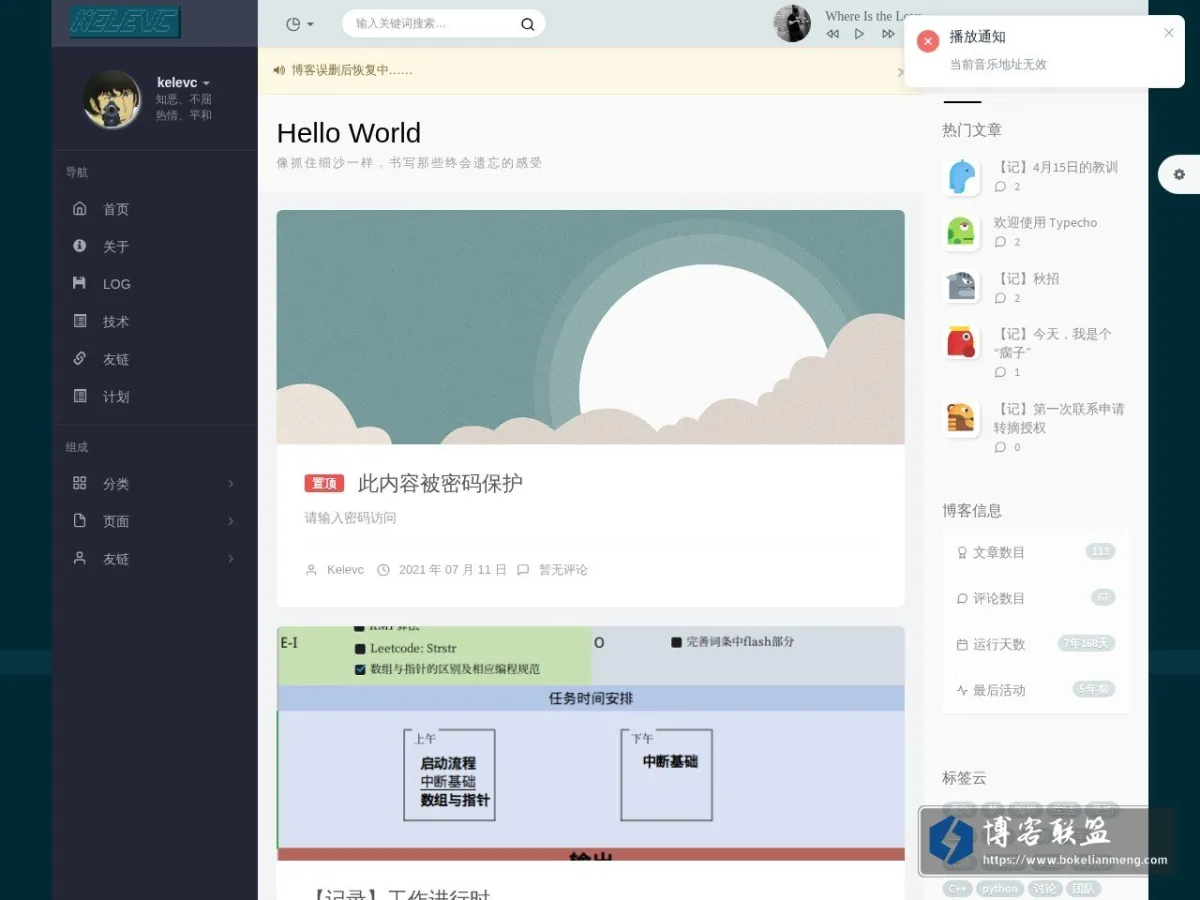Screen dimensions: 1200x900
Task: Click the green thumbnail for 欢迎使用 Typecho
Action: coord(961,232)
